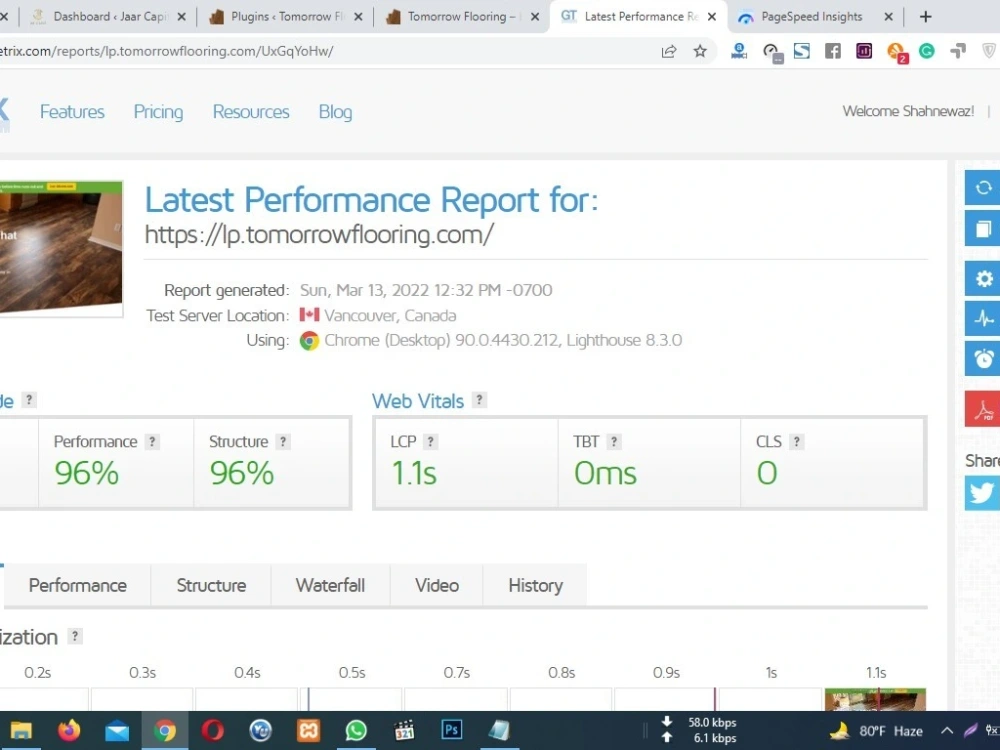1000x750 pixels.
Task: Open new browser tab with plus
Action: coord(925,17)
